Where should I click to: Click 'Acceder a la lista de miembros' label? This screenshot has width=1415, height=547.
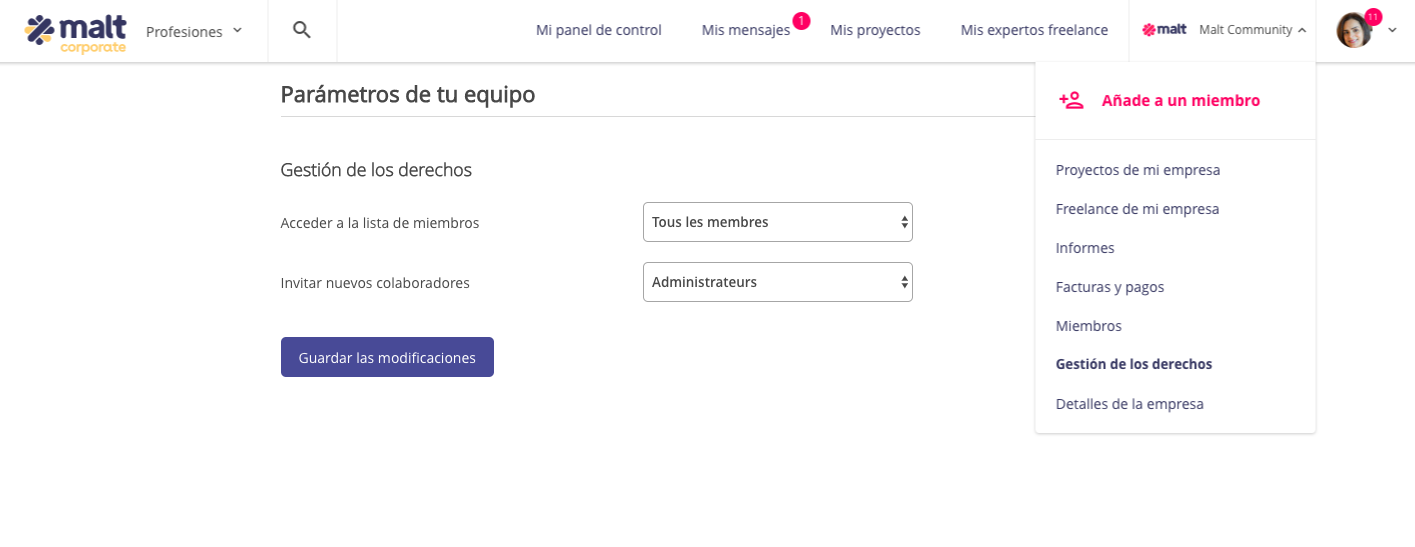pos(380,223)
